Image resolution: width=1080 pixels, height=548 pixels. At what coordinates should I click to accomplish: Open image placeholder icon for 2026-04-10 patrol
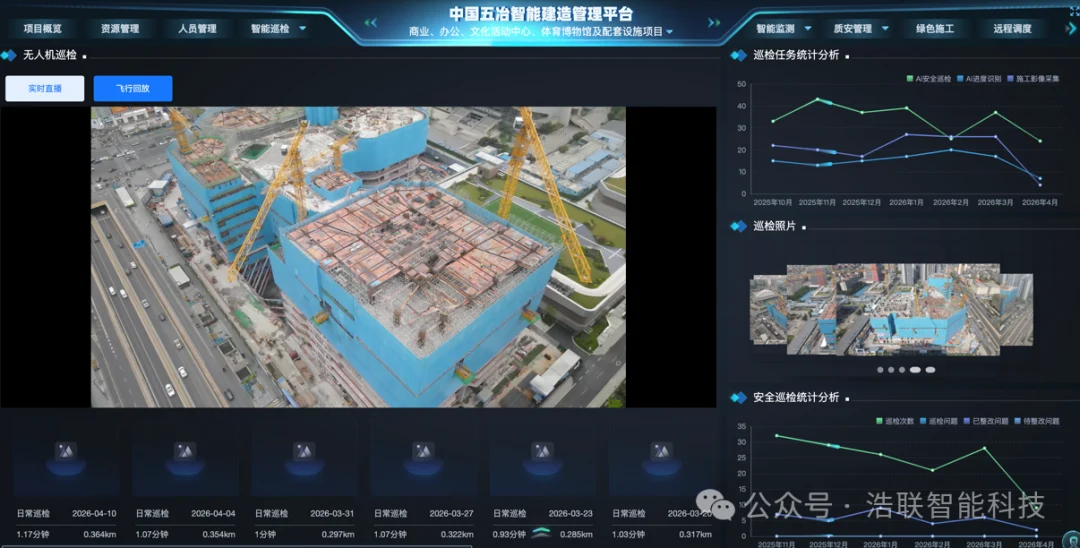[65, 452]
